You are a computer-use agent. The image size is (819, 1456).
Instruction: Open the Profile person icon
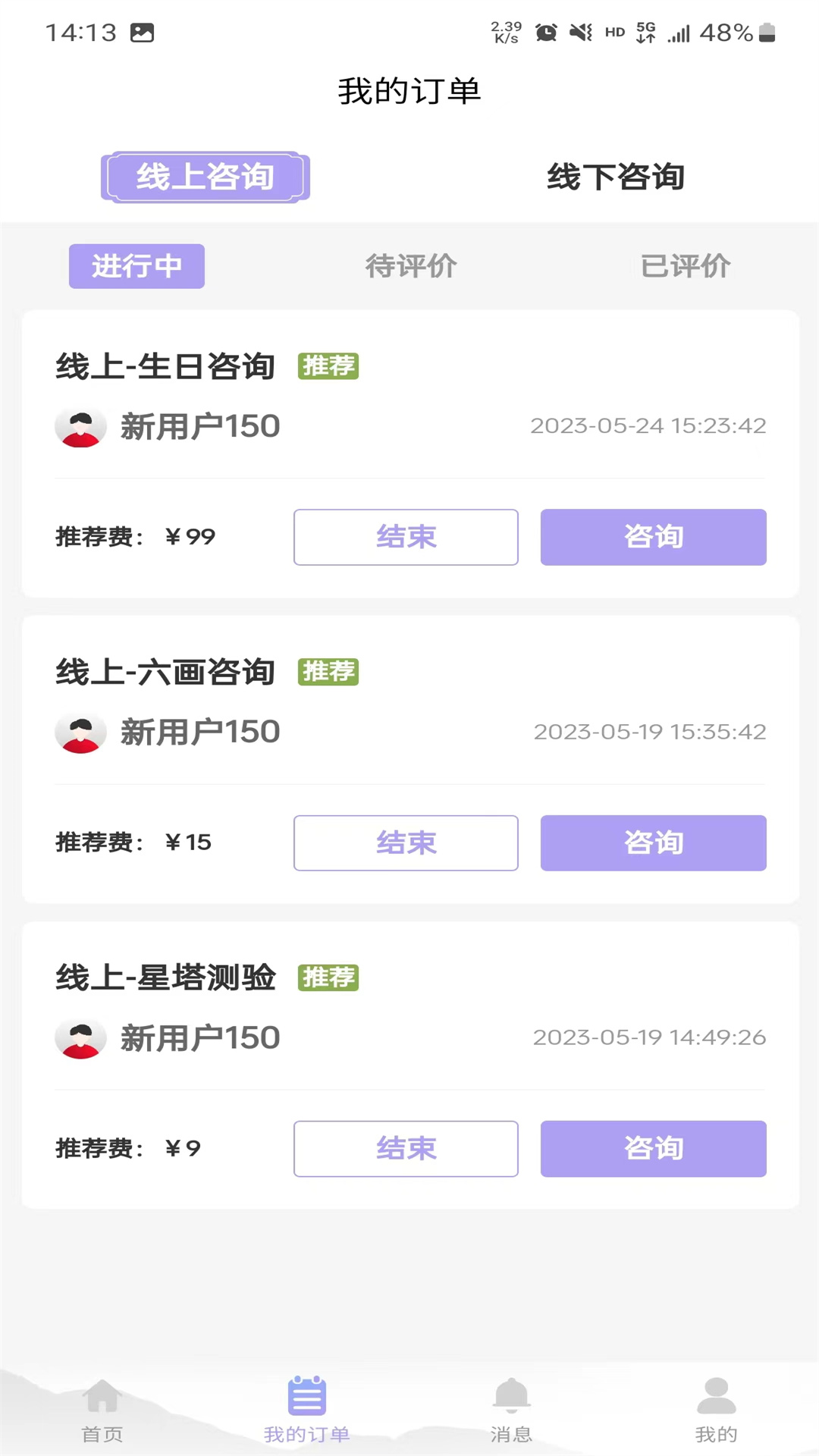716,1397
